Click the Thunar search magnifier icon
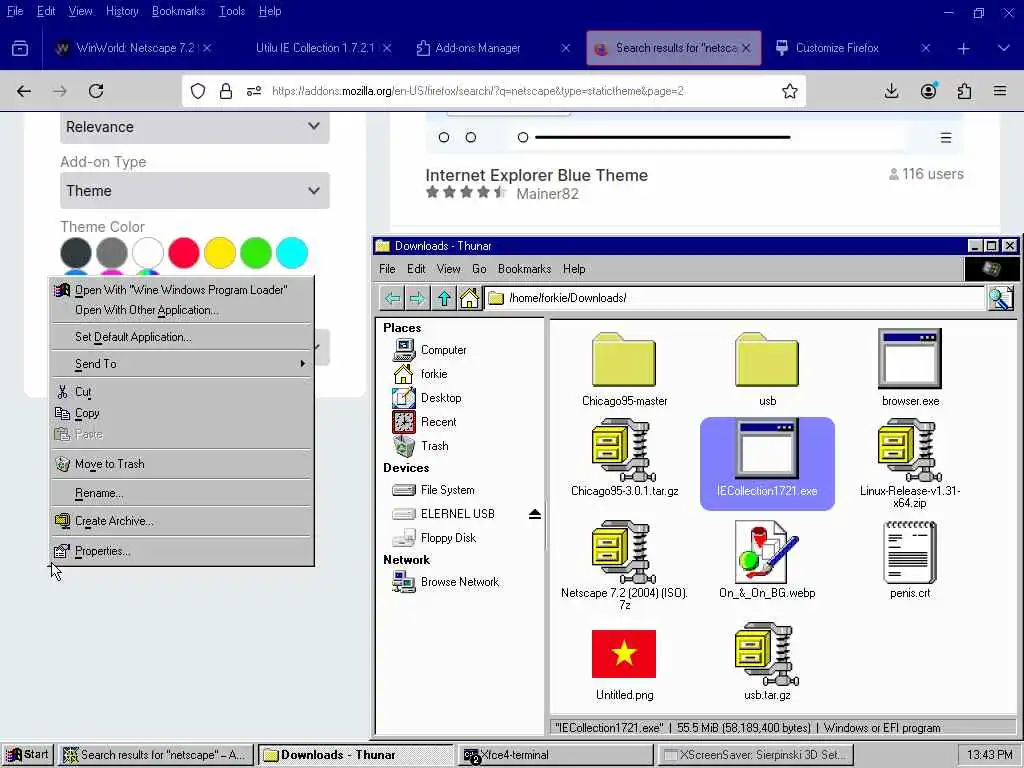 coord(1000,298)
